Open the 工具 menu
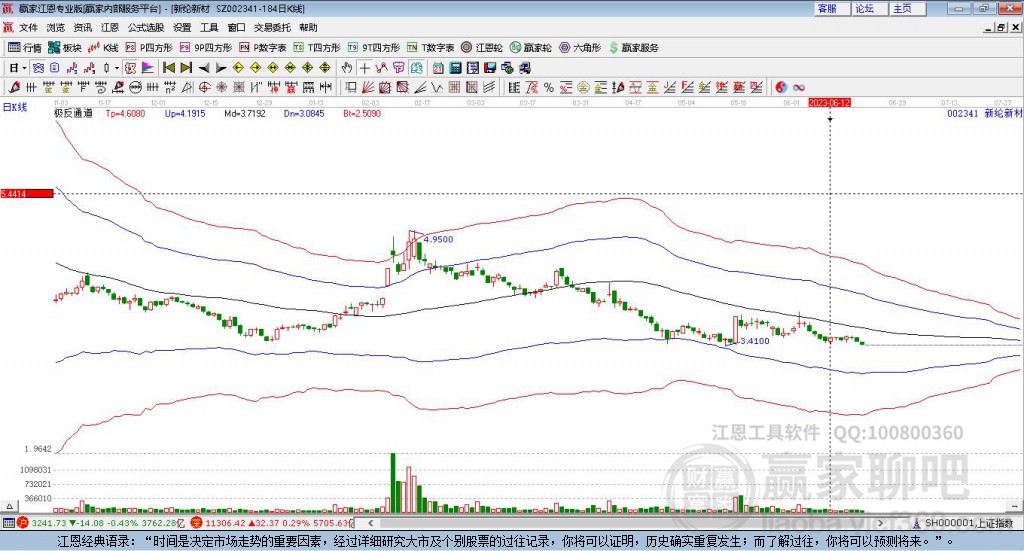 click(209, 27)
